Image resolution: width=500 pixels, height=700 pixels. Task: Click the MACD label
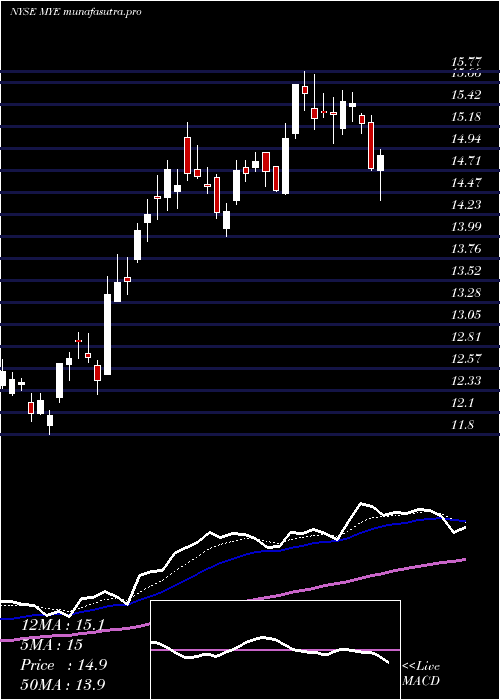(x=421, y=681)
